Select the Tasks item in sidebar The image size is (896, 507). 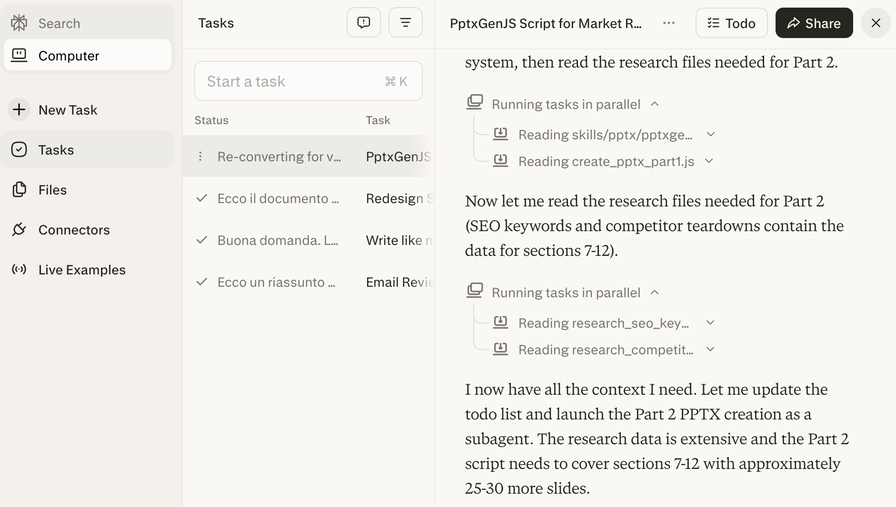[56, 150]
